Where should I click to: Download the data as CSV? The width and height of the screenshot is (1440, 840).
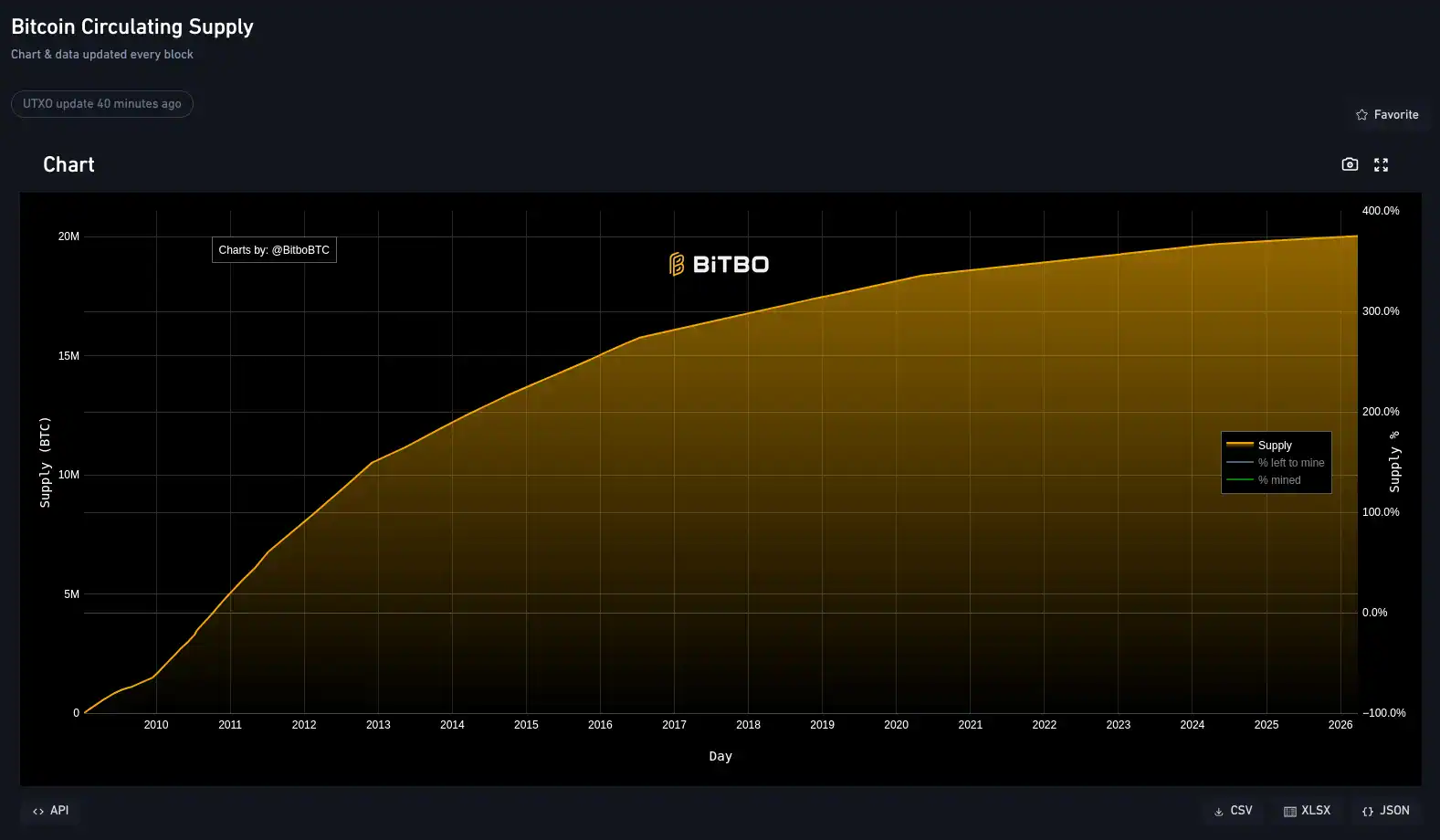click(1233, 811)
